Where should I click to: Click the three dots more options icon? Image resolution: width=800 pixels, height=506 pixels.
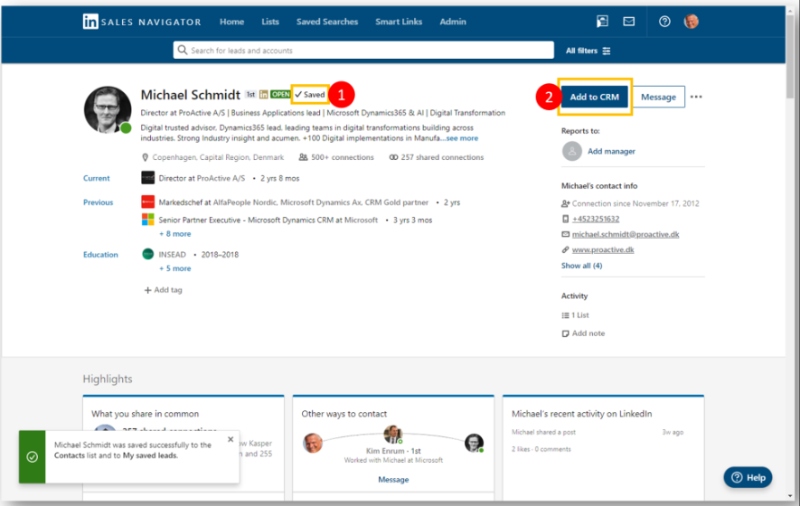pos(696,97)
